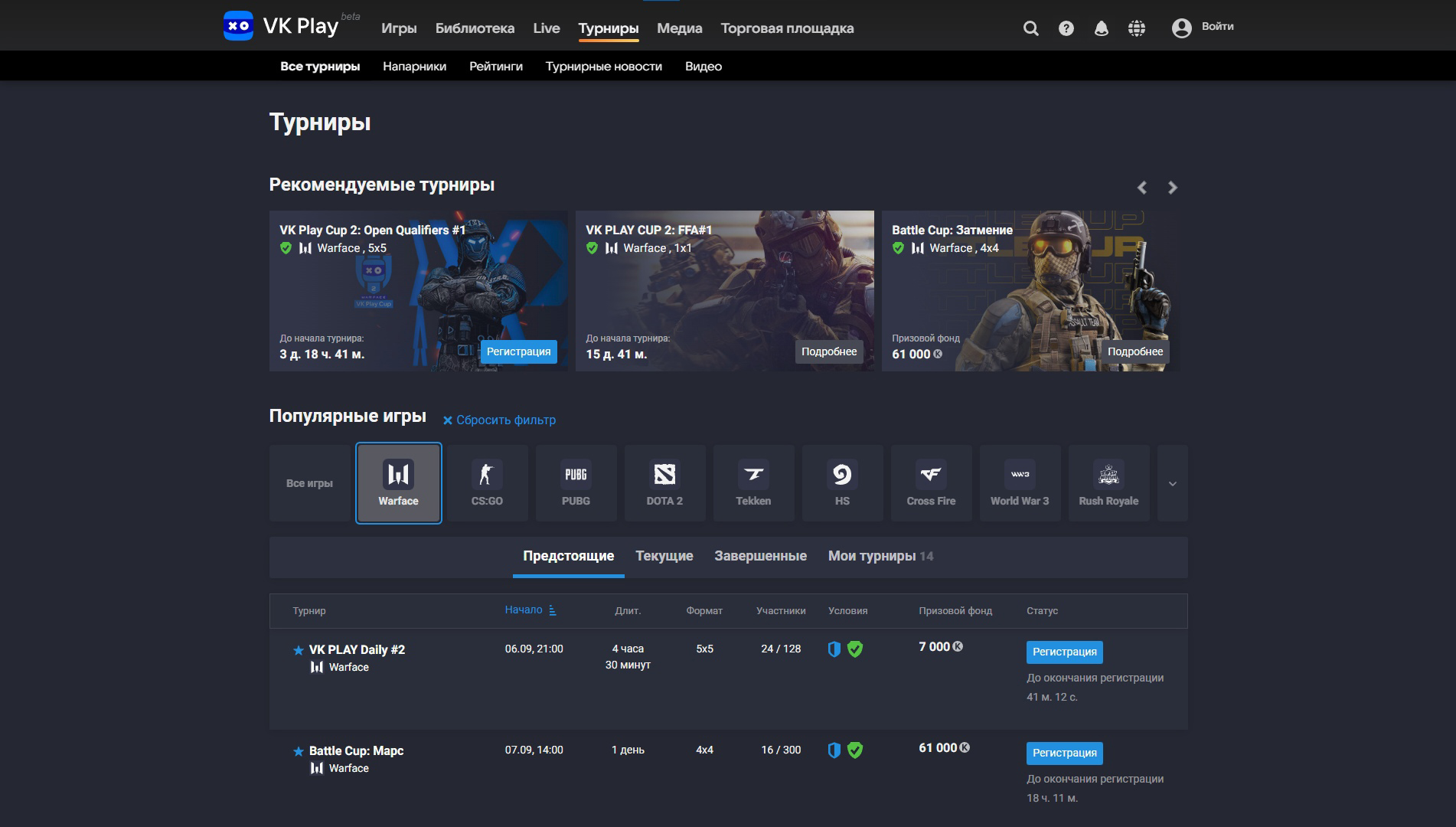Click the 24 / 128 participants value
1456x827 pixels.
coord(781,649)
